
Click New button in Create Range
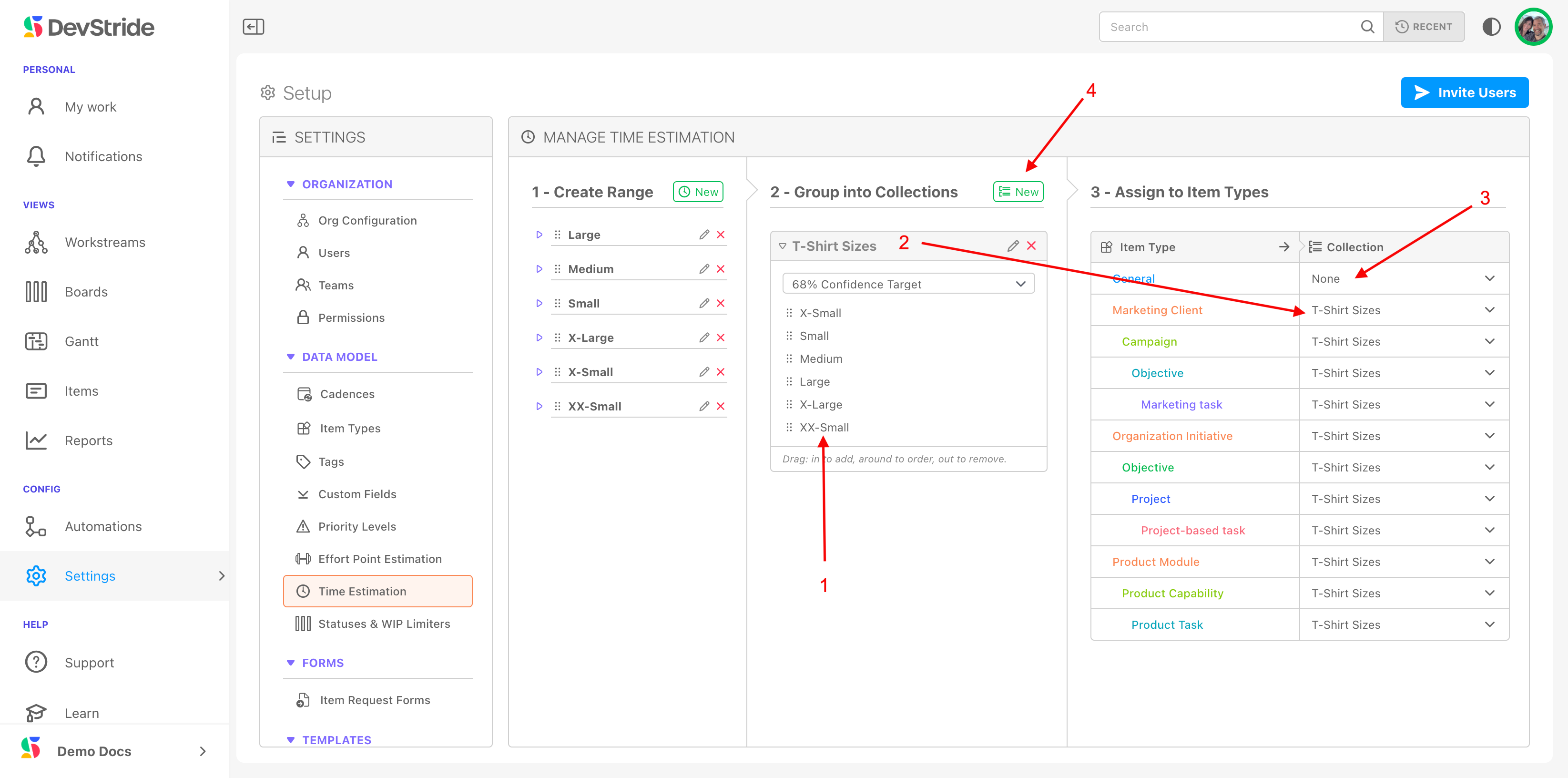(x=698, y=192)
